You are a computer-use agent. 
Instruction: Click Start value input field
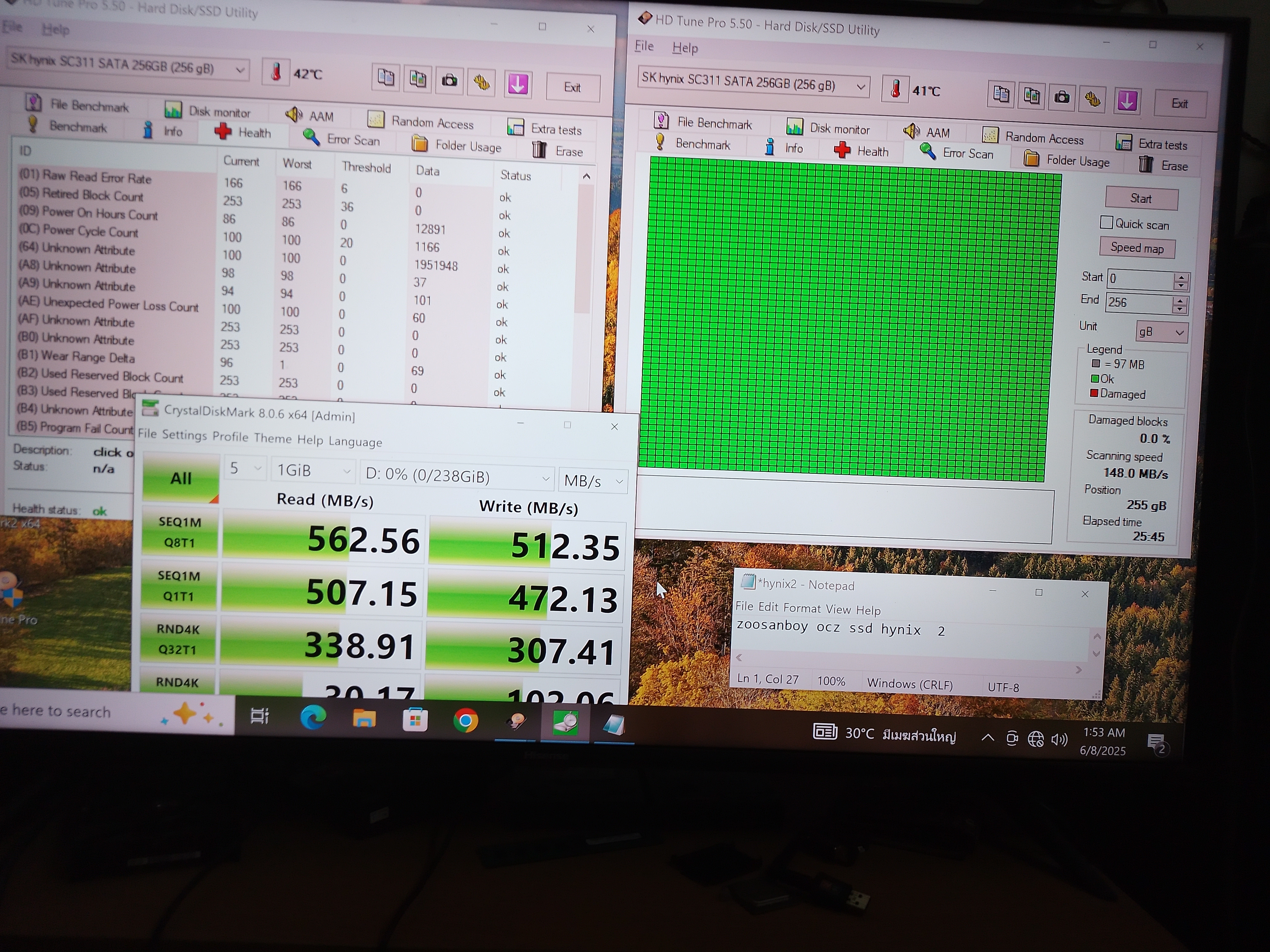pyautogui.click(x=1141, y=279)
